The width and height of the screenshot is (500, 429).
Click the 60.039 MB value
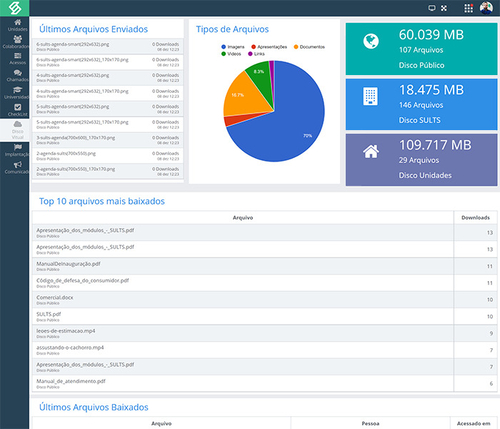point(431,35)
